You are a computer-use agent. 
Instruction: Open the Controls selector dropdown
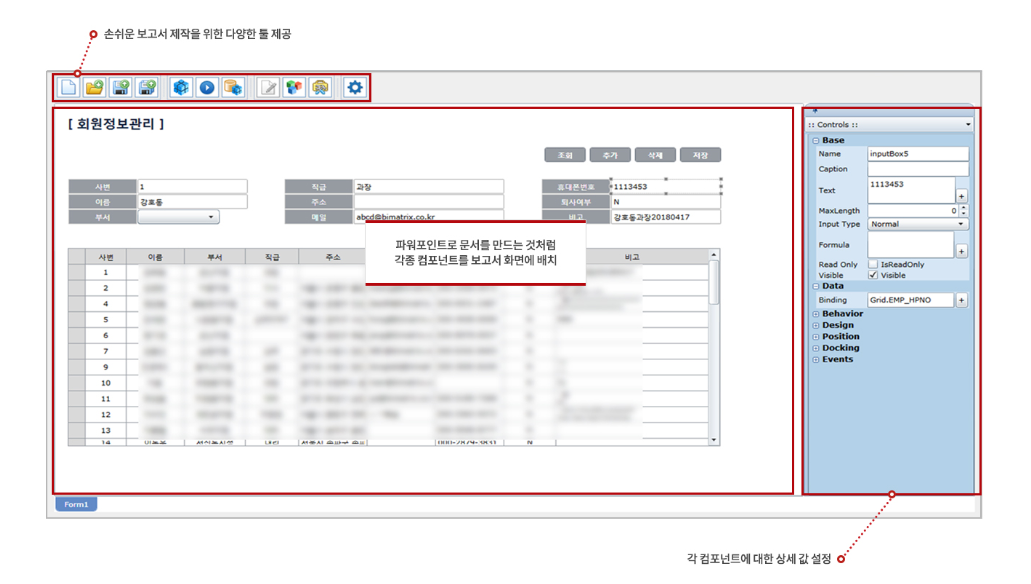[x=968, y=125]
